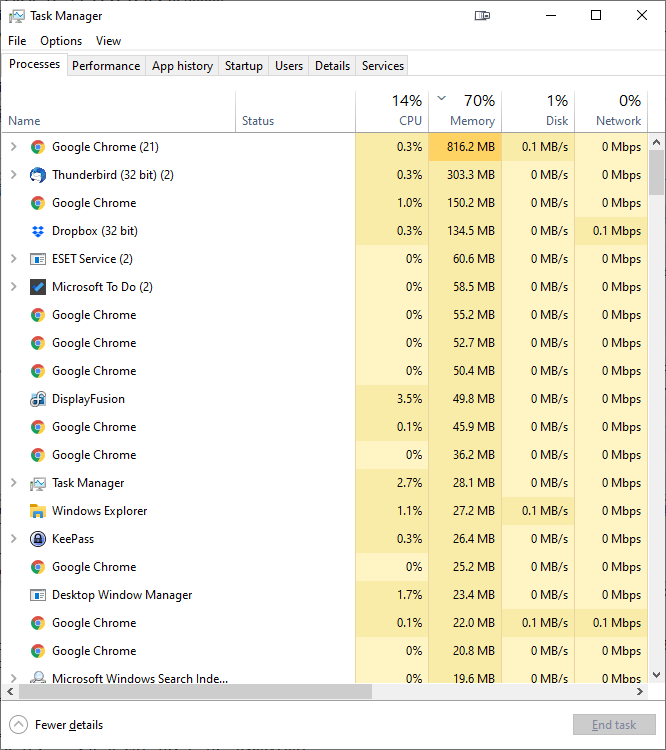The width and height of the screenshot is (666, 750).
Task: Select the Windows Explorer row name
Action: click(100, 511)
